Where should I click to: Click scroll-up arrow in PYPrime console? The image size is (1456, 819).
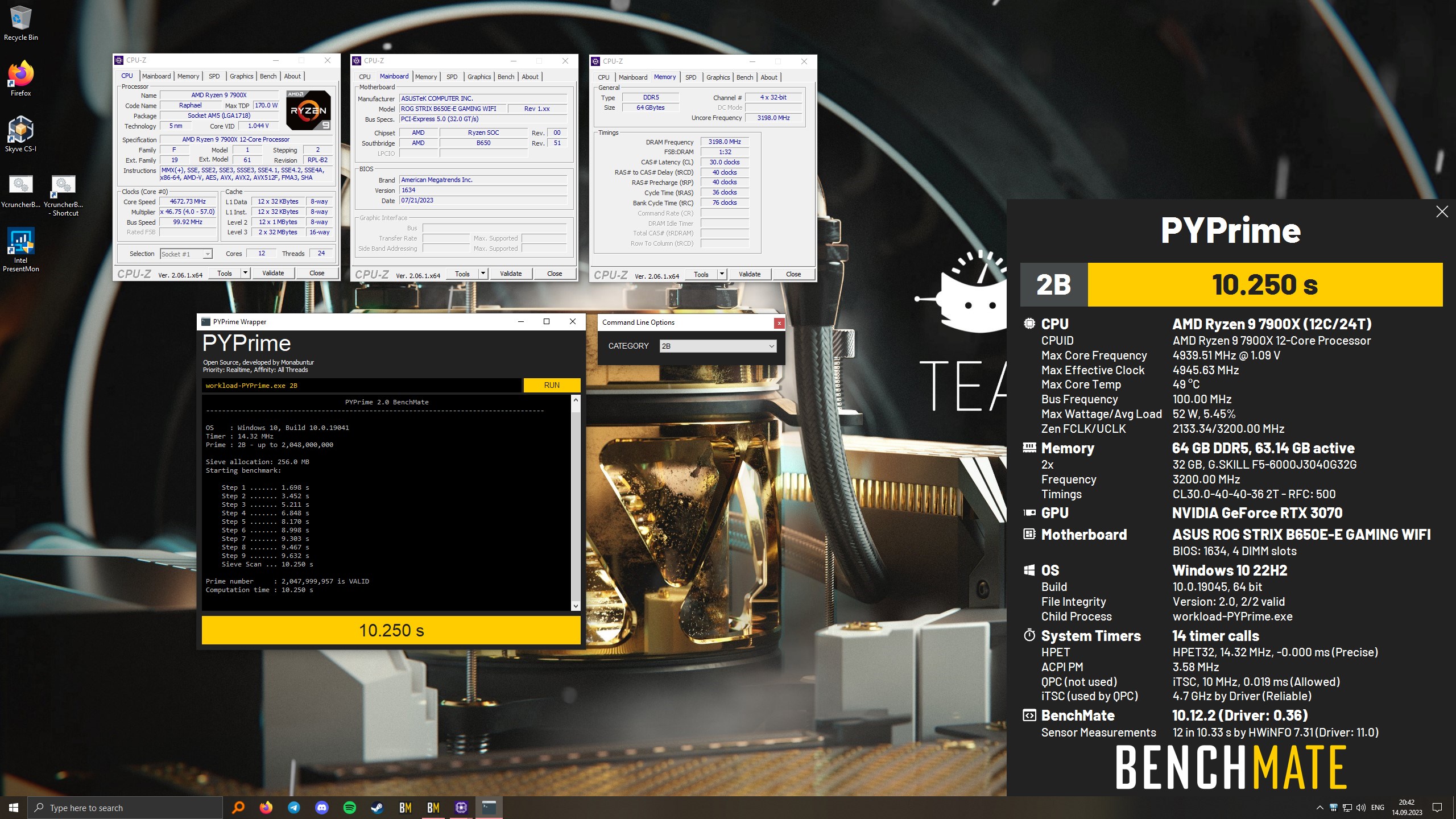point(576,400)
